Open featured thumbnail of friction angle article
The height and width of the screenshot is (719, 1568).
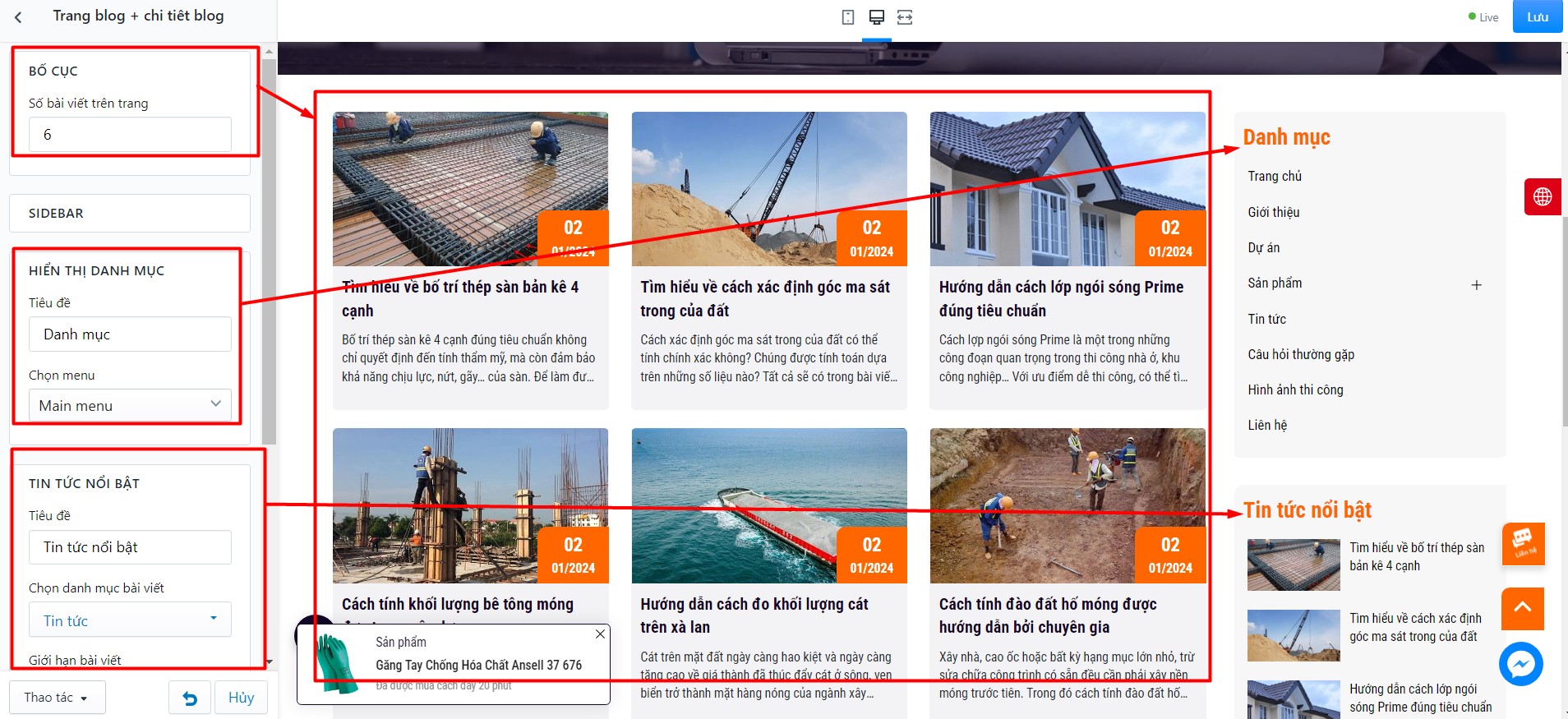(1294, 635)
